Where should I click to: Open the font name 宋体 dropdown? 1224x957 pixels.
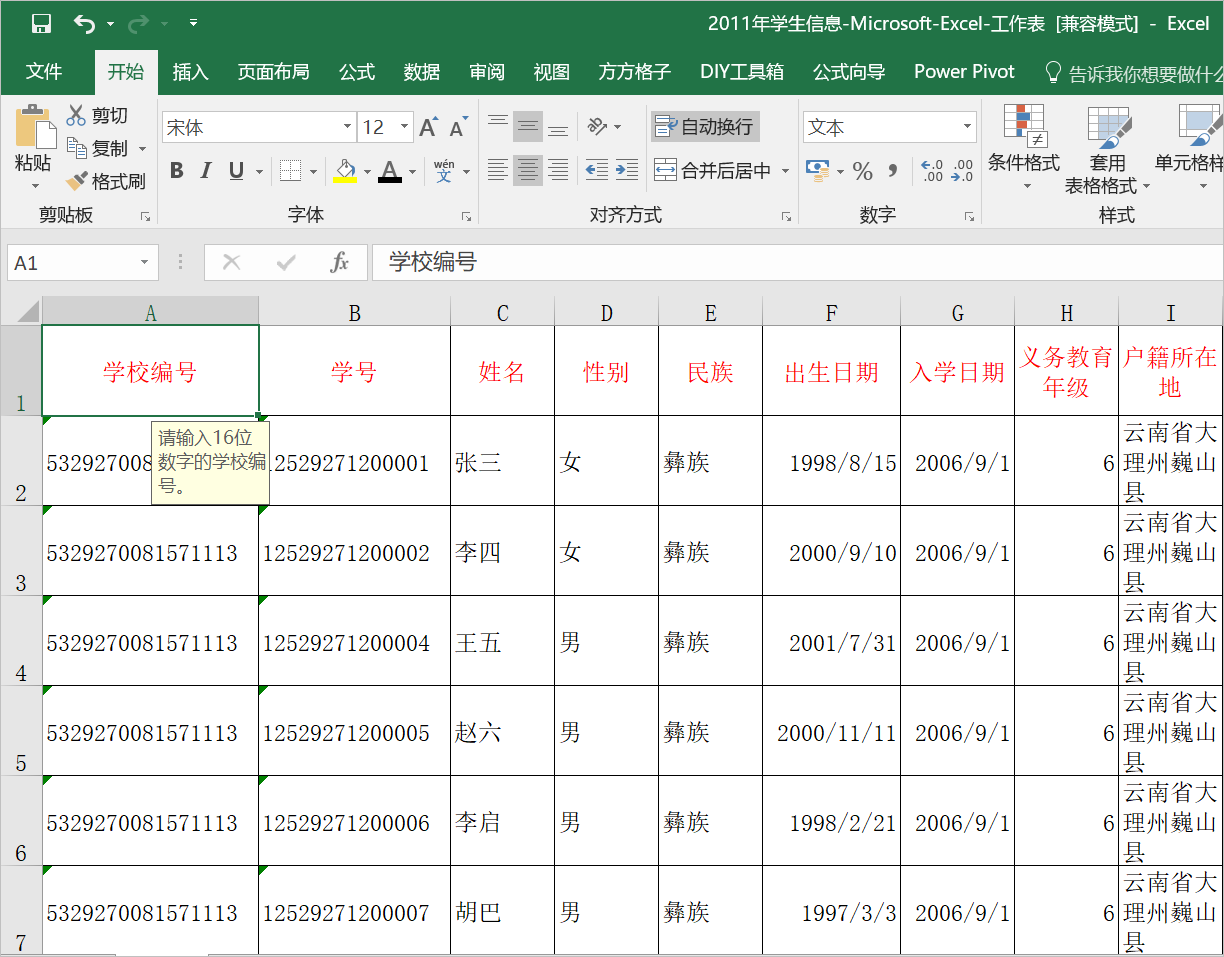[347, 127]
